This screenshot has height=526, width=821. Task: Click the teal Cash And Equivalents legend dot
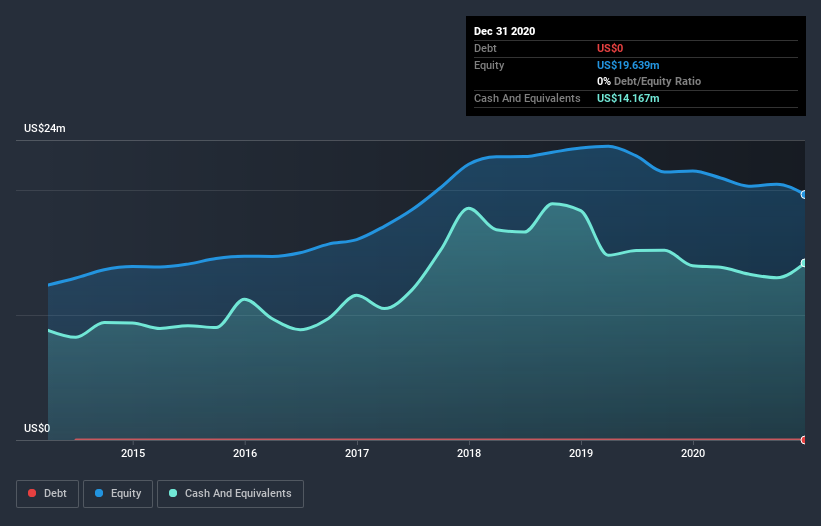pos(173,493)
